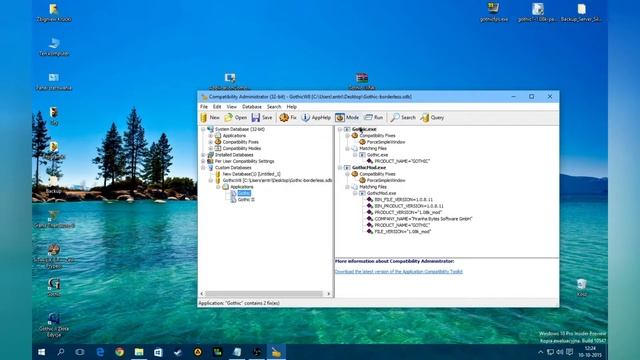Viewport: 640px width, 360px height.
Task: Expand the Compatibility Modes node
Action: [x=211, y=149]
